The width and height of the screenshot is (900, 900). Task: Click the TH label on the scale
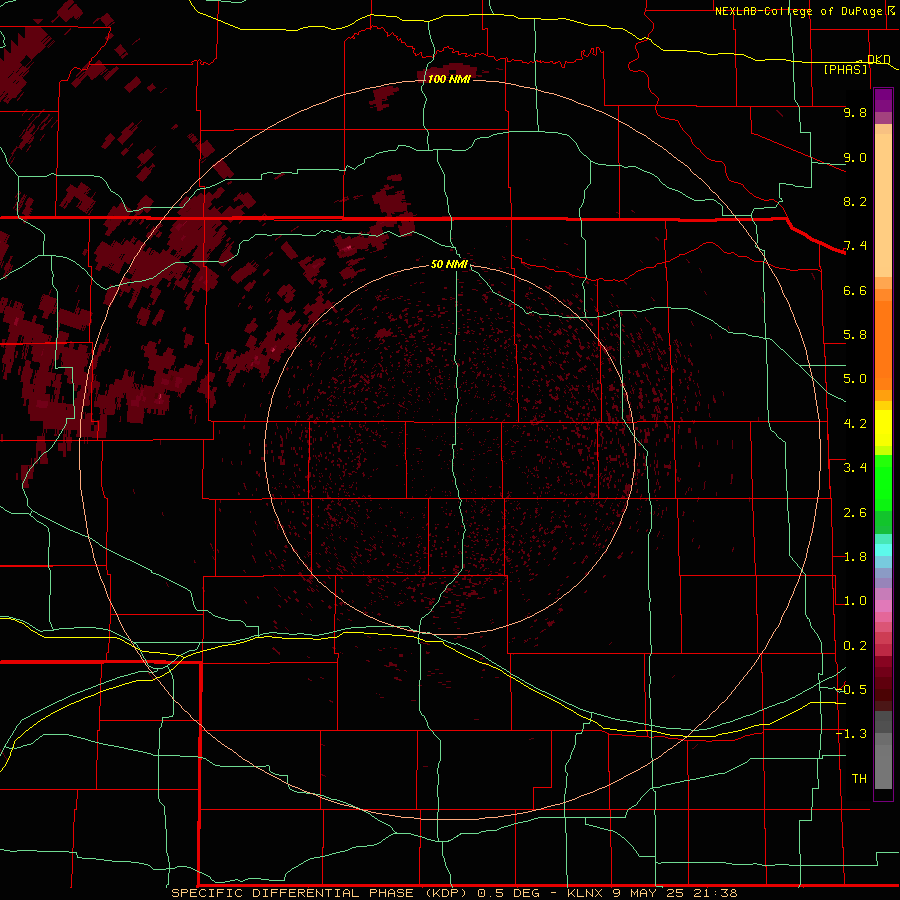click(x=859, y=779)
